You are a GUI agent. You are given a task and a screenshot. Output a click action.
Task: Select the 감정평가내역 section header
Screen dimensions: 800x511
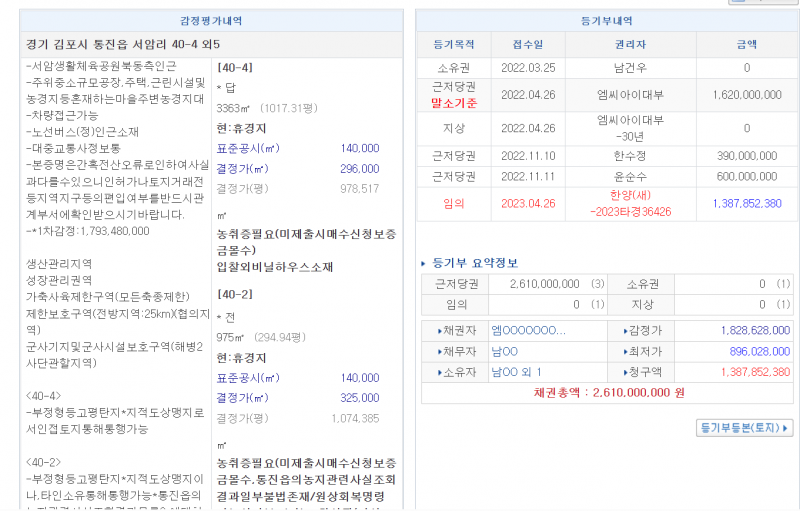[210, 21]
